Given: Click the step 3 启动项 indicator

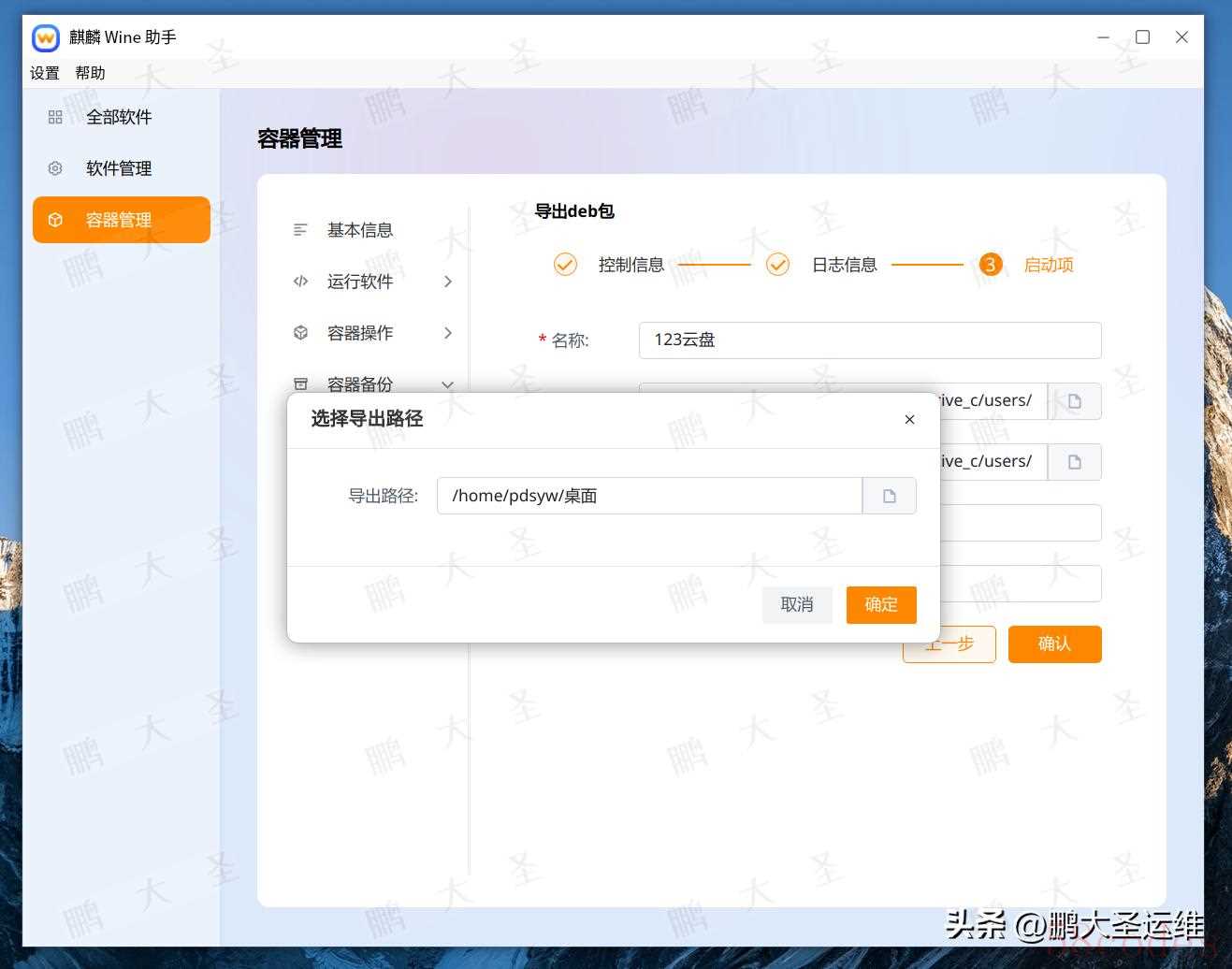Looking at the screenshot, I should pyautogui.click(x=991, y=265).
